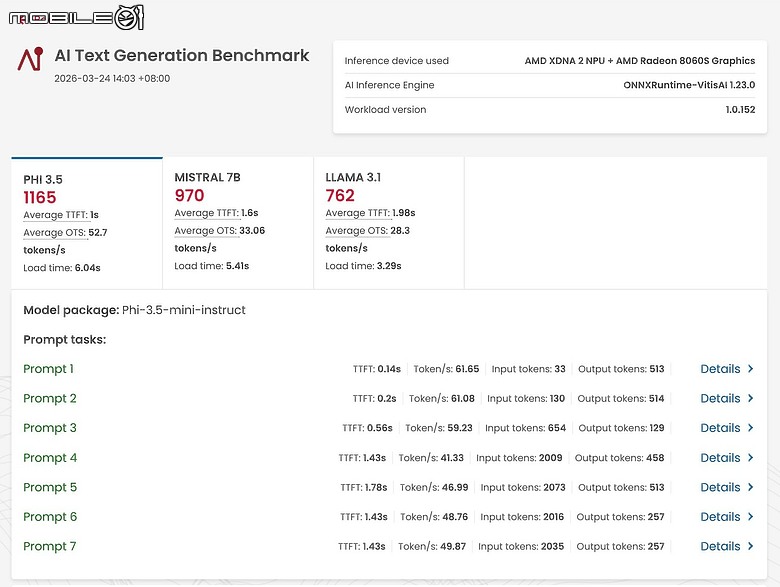
Task: Click Details text for Prompt 6
Action: [720, 517]
